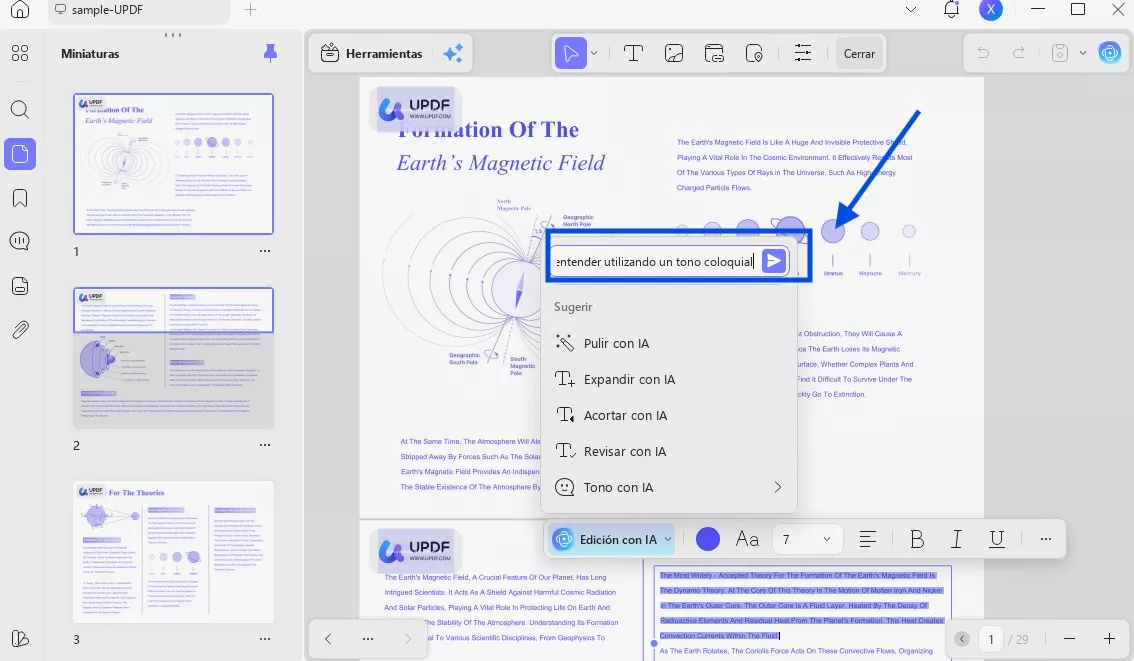Open a new tab with plus
1134x661 pixels.
click(x=250, y=9)
